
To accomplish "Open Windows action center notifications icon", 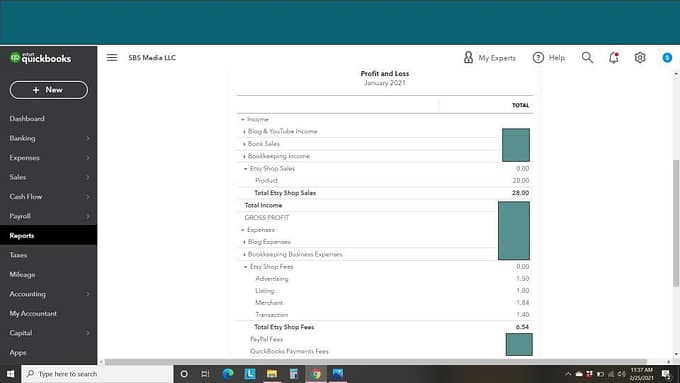I will pos(666,374).
